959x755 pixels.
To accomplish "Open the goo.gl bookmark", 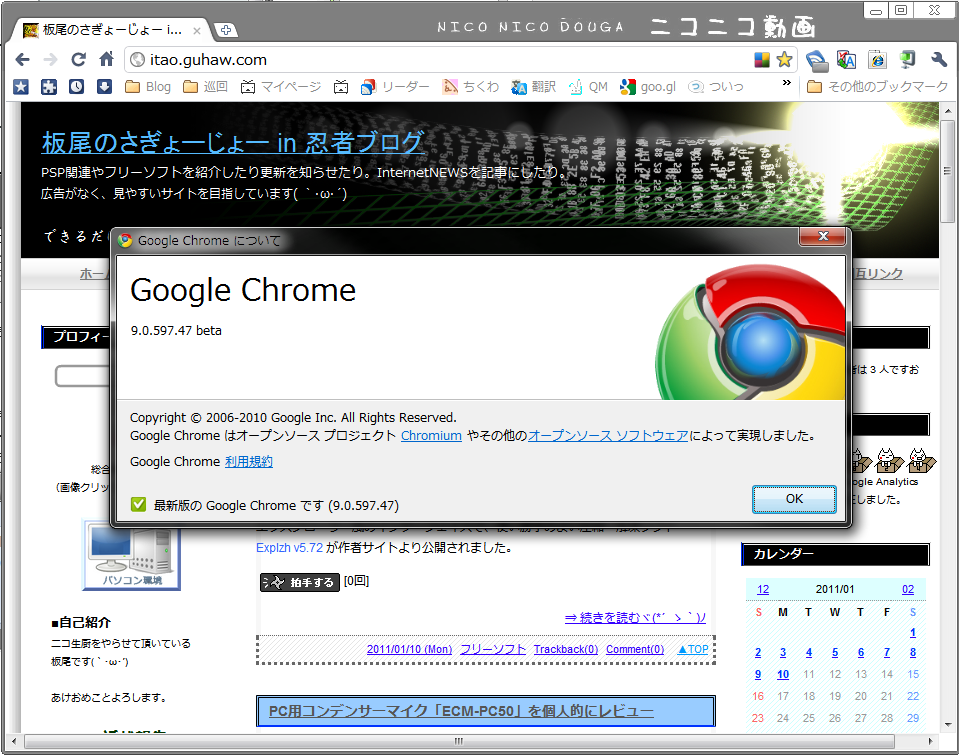I will (648, 87).
